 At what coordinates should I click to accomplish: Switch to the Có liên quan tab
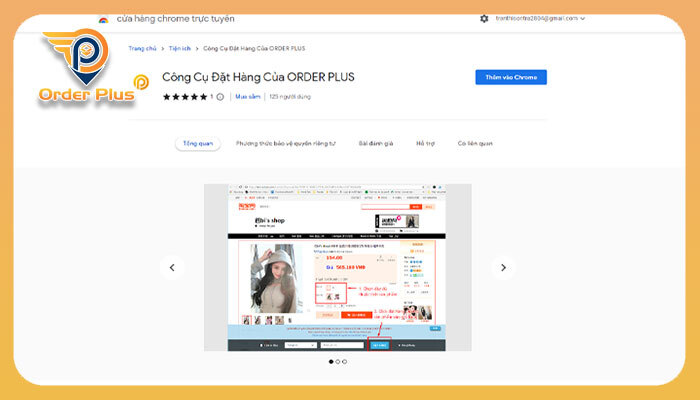pyautogui.click(x=475, y=143)
